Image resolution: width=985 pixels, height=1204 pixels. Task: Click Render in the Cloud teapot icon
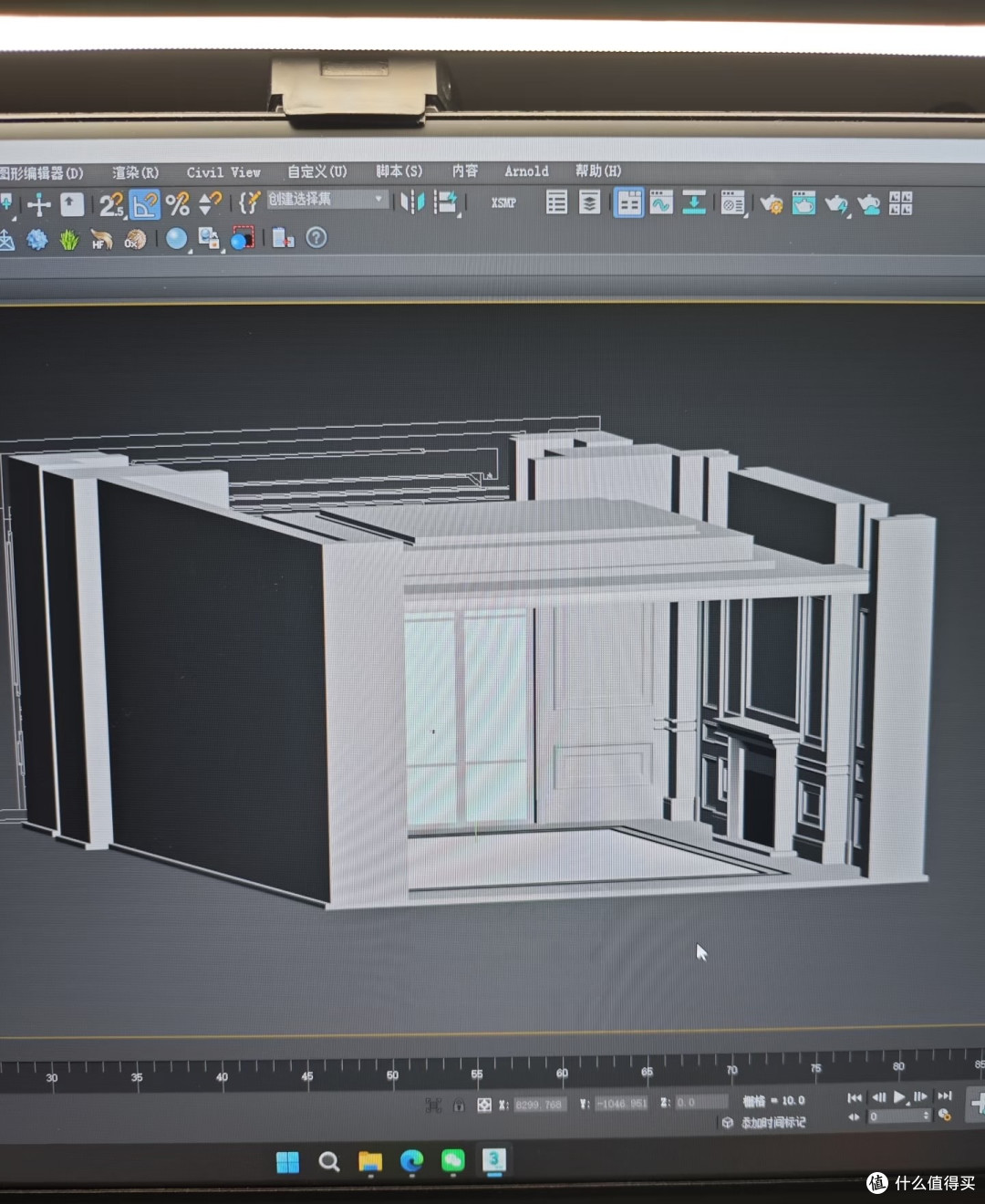tap(868, 204)
